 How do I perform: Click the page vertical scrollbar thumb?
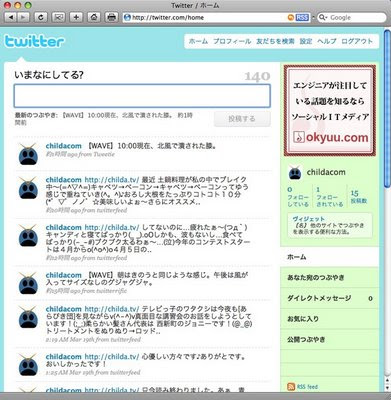(x=387, y=109)
